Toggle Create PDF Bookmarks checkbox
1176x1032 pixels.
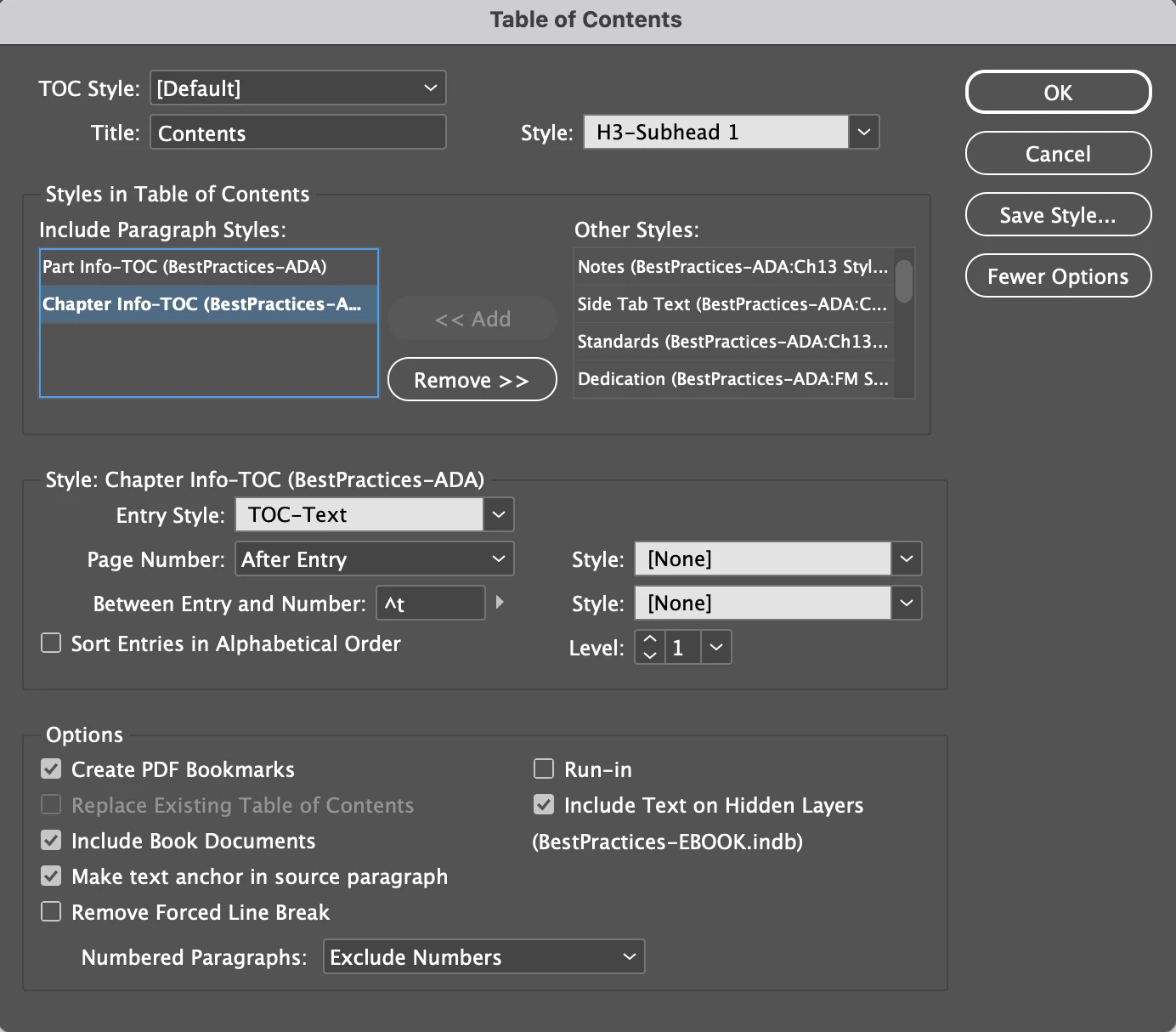(x=51, y=769)
